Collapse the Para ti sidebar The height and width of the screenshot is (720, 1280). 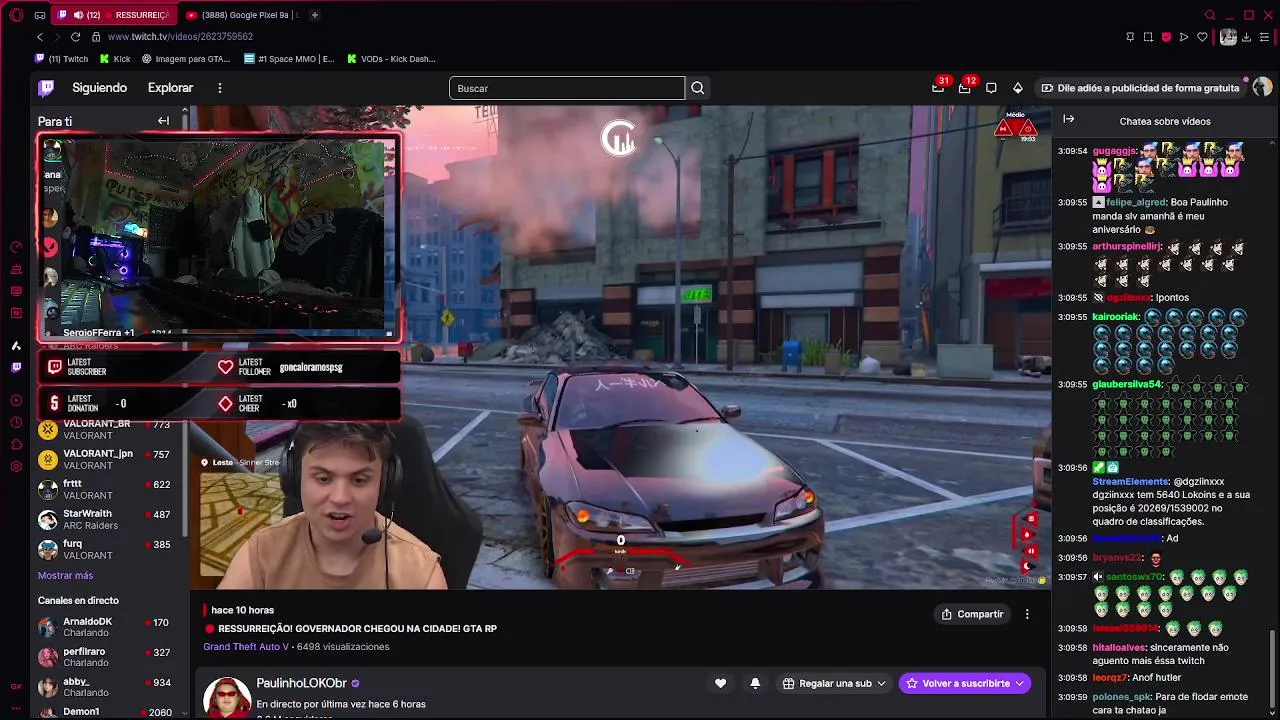[163, 121]
